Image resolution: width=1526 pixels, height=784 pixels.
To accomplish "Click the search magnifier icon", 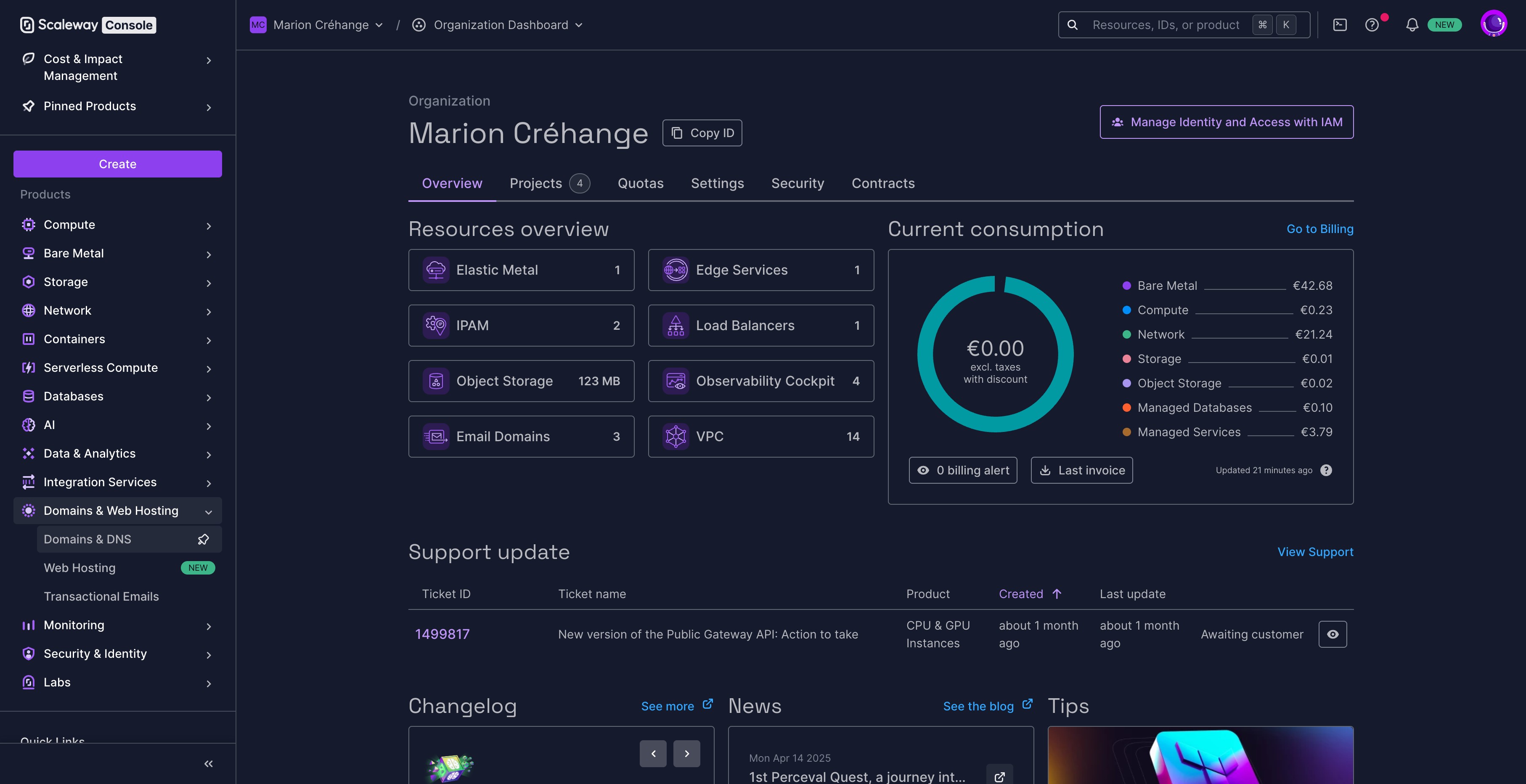I will (x=1072, y=25).
